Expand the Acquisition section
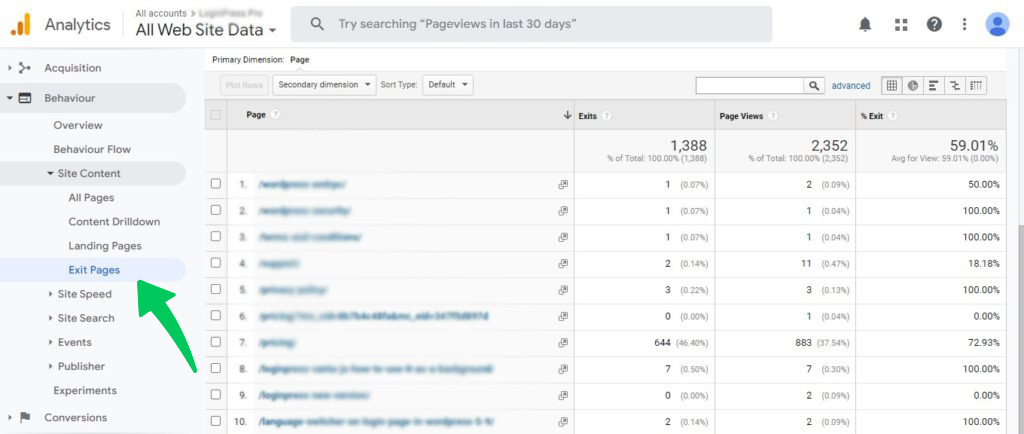The width and height of the screenshot is (1024, 434). 10,68
